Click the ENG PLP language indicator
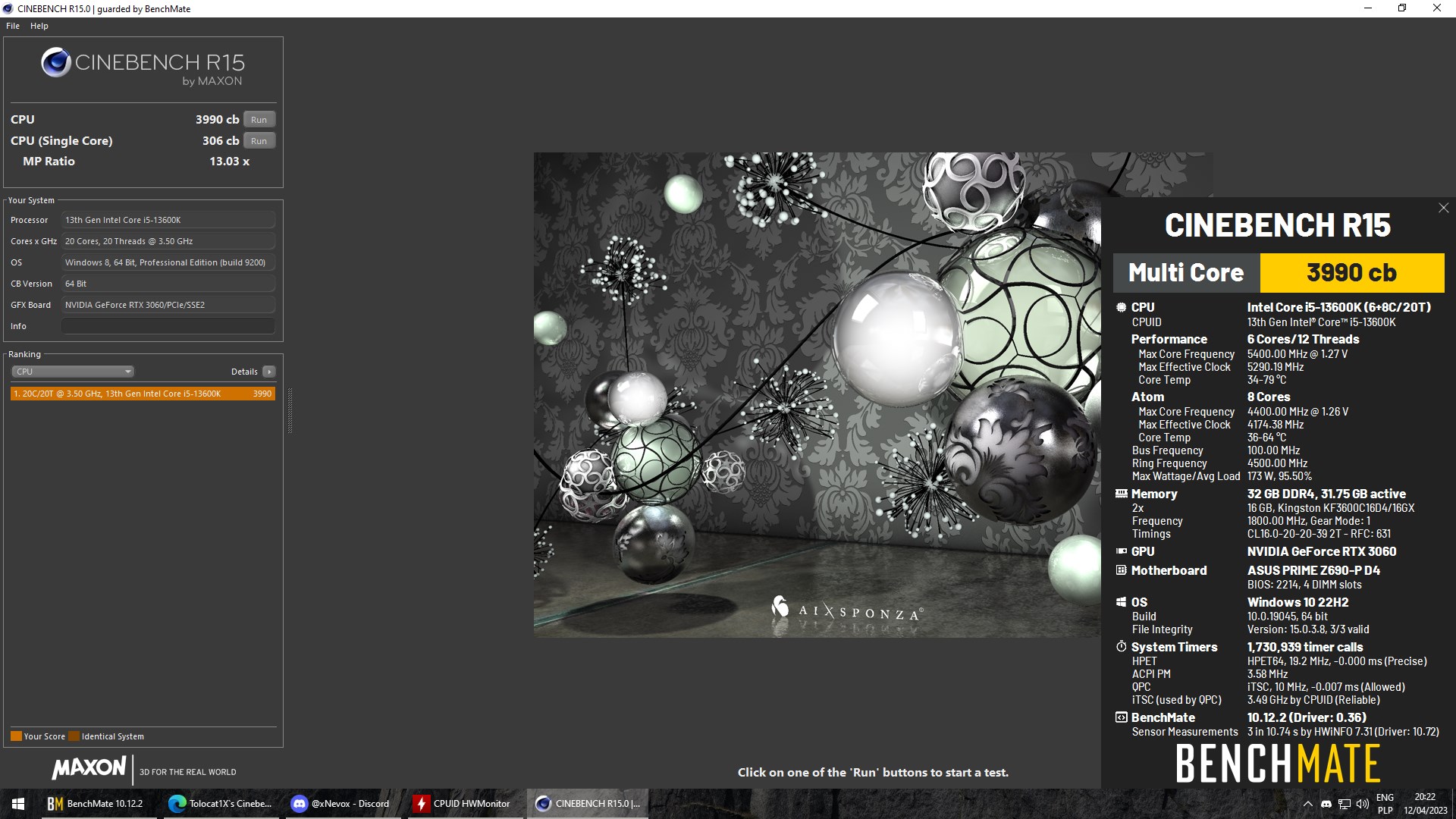The image size is (1456, 819). click(1385, 804)
